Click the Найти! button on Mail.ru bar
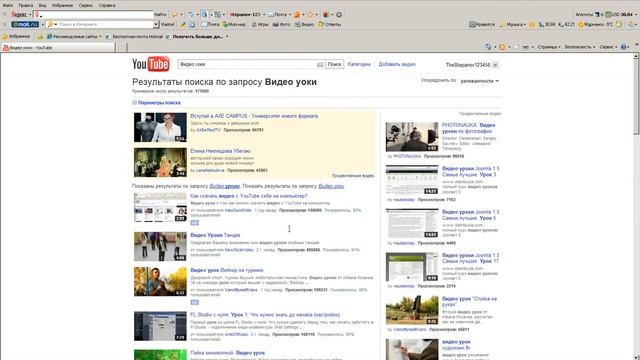 [x=167, y=24]
